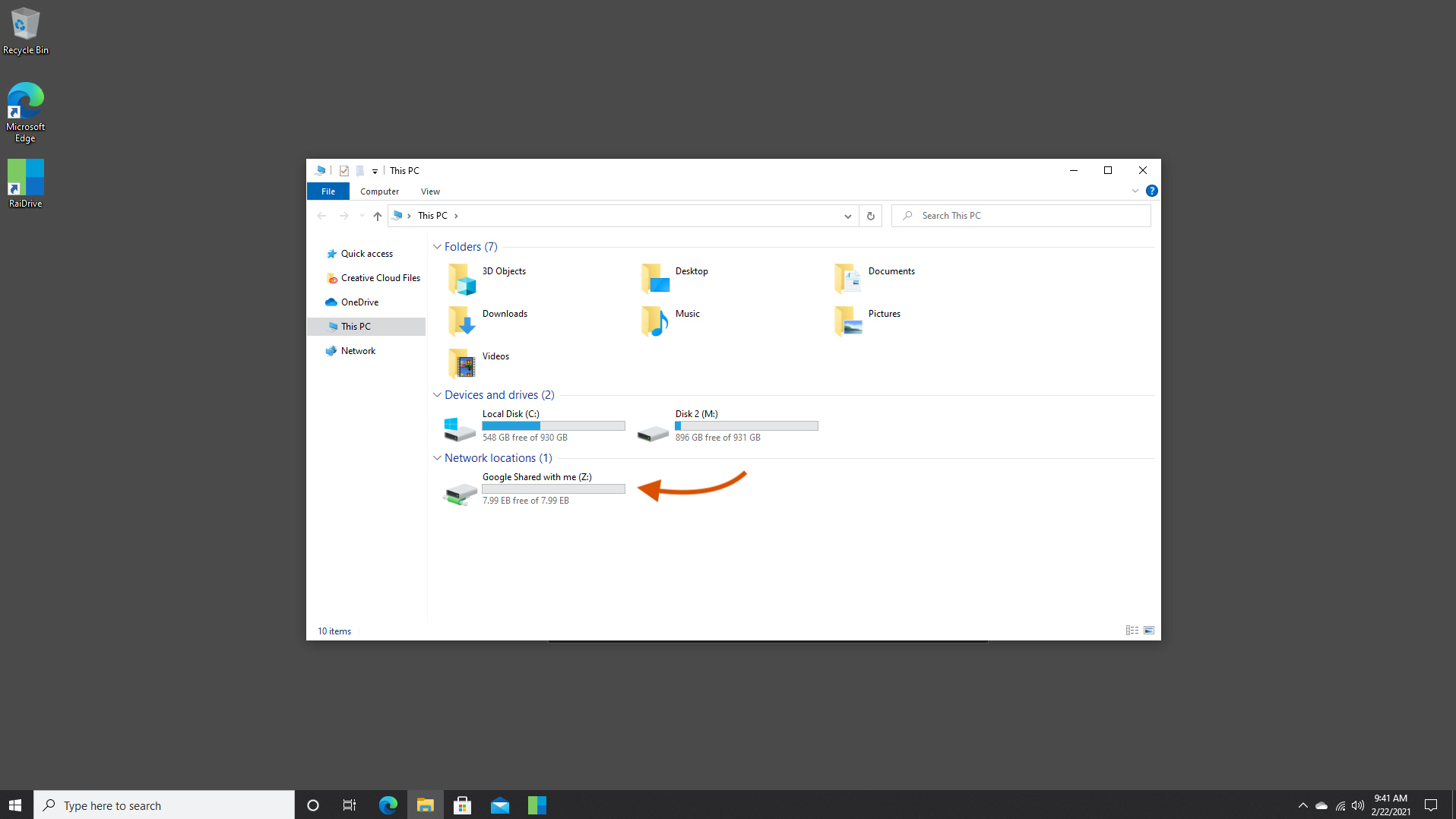The image size is (1456, 819).
Task: Collapse the Folders section
Action: tap(437, 246)
